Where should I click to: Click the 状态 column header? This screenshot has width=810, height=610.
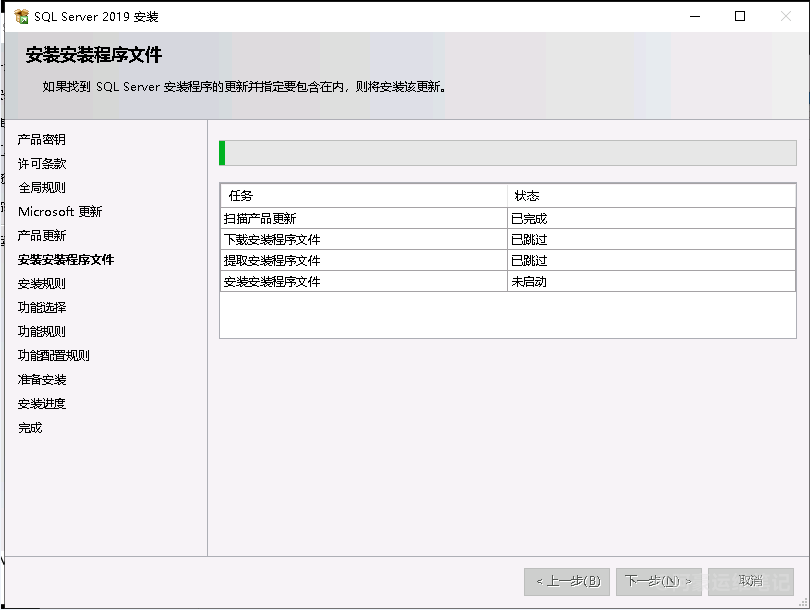(651, 196)
